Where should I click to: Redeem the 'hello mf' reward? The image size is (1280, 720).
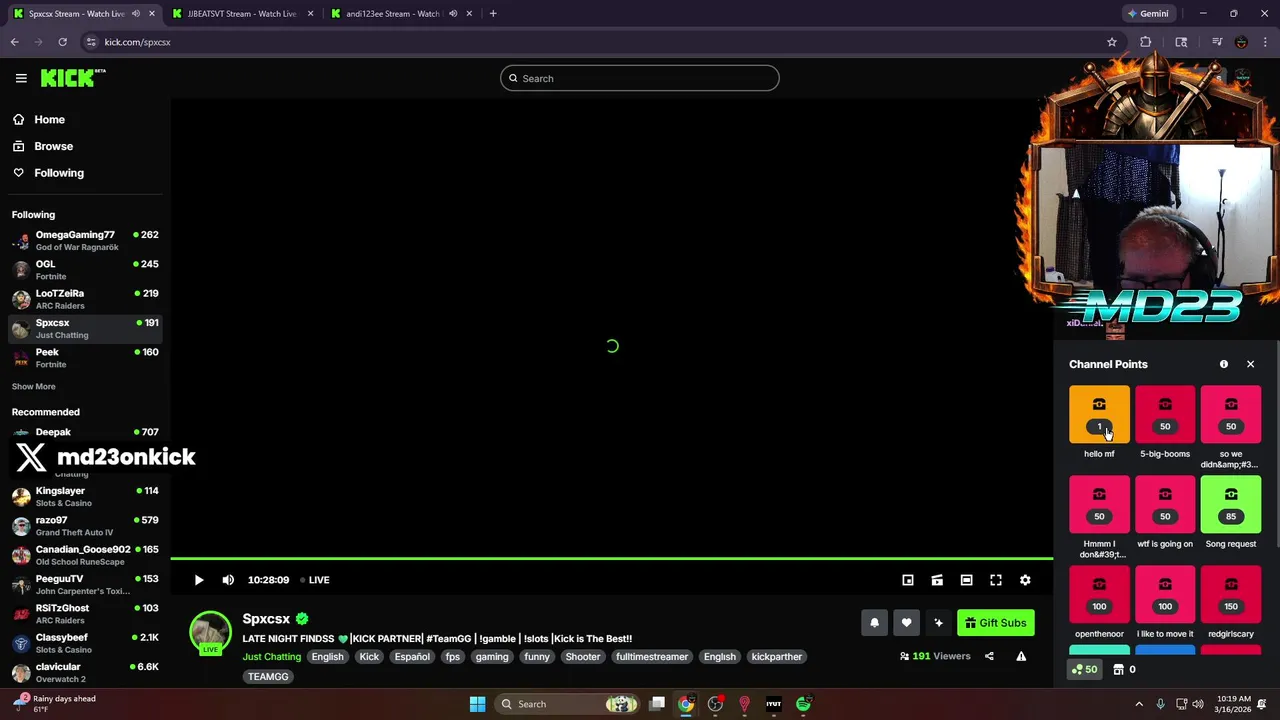coord(1099,414)
